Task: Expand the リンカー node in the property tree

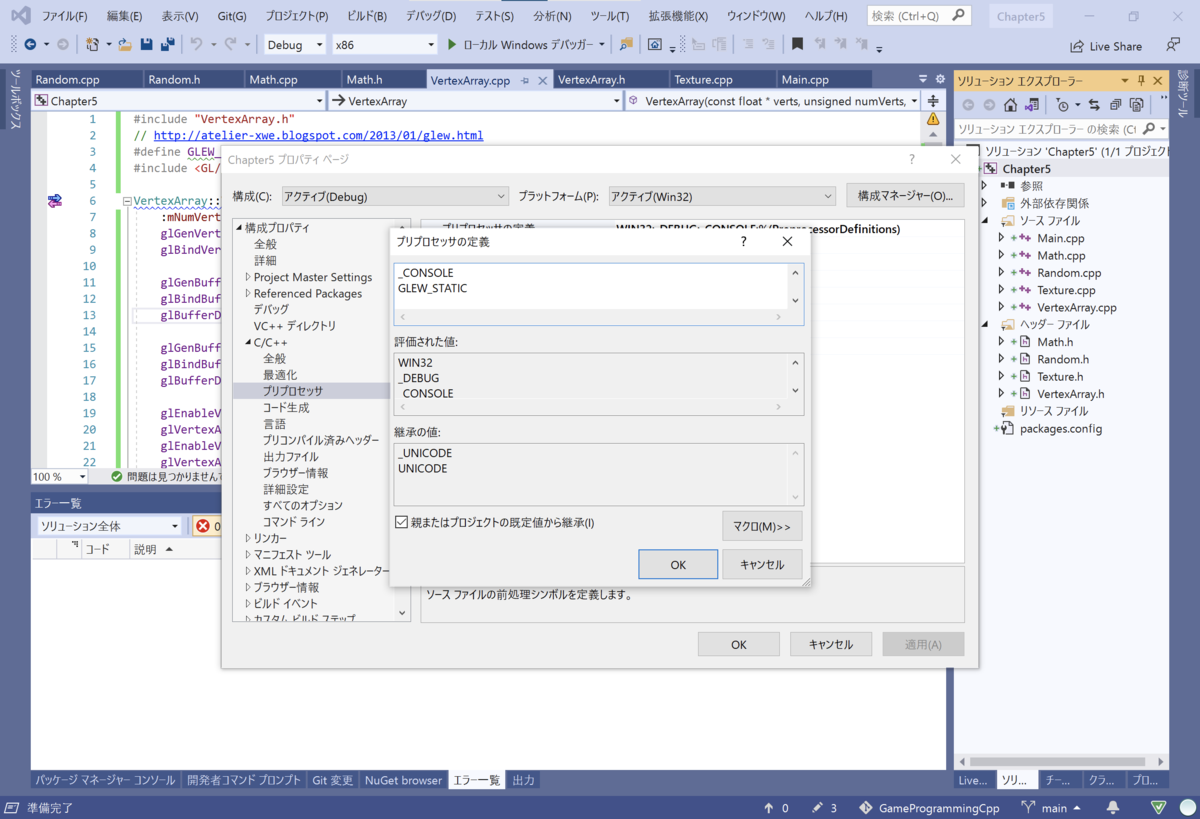Action: tap(247, 538)
